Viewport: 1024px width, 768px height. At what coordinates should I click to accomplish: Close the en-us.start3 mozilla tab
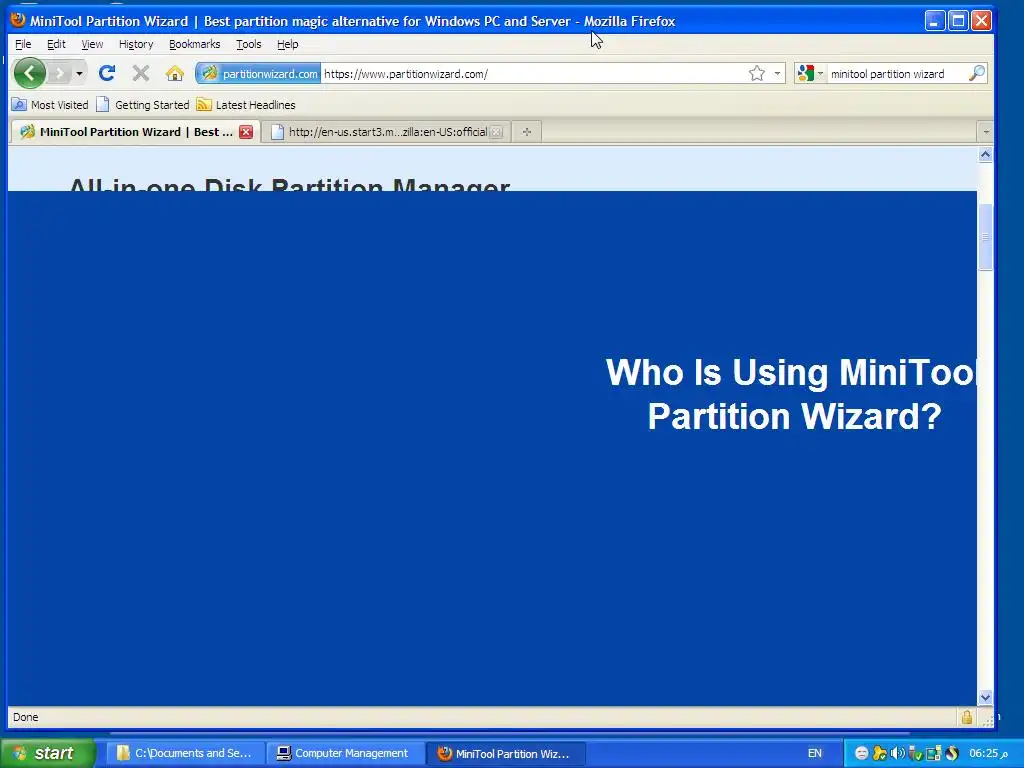[496, 132]
